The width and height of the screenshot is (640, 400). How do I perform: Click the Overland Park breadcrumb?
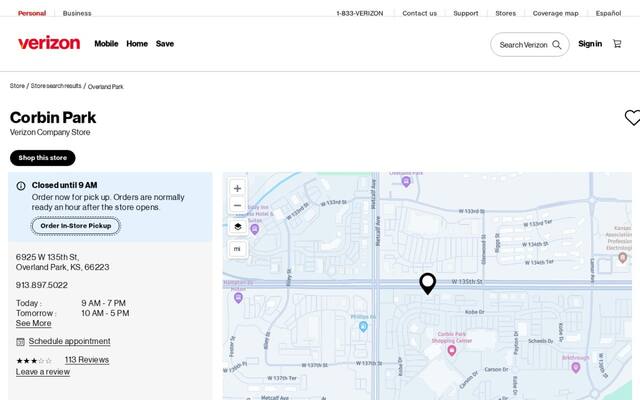(106, 87)
